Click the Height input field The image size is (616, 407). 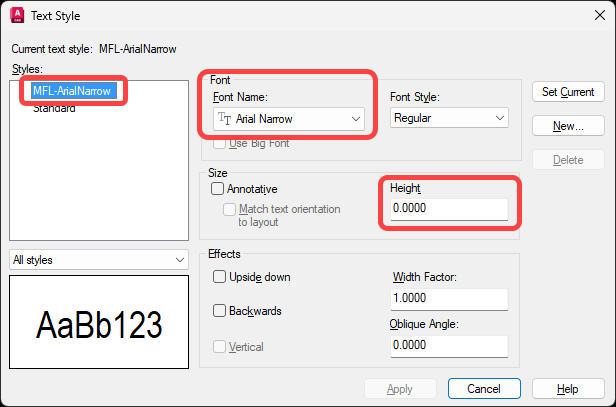[x=448, y=209]
